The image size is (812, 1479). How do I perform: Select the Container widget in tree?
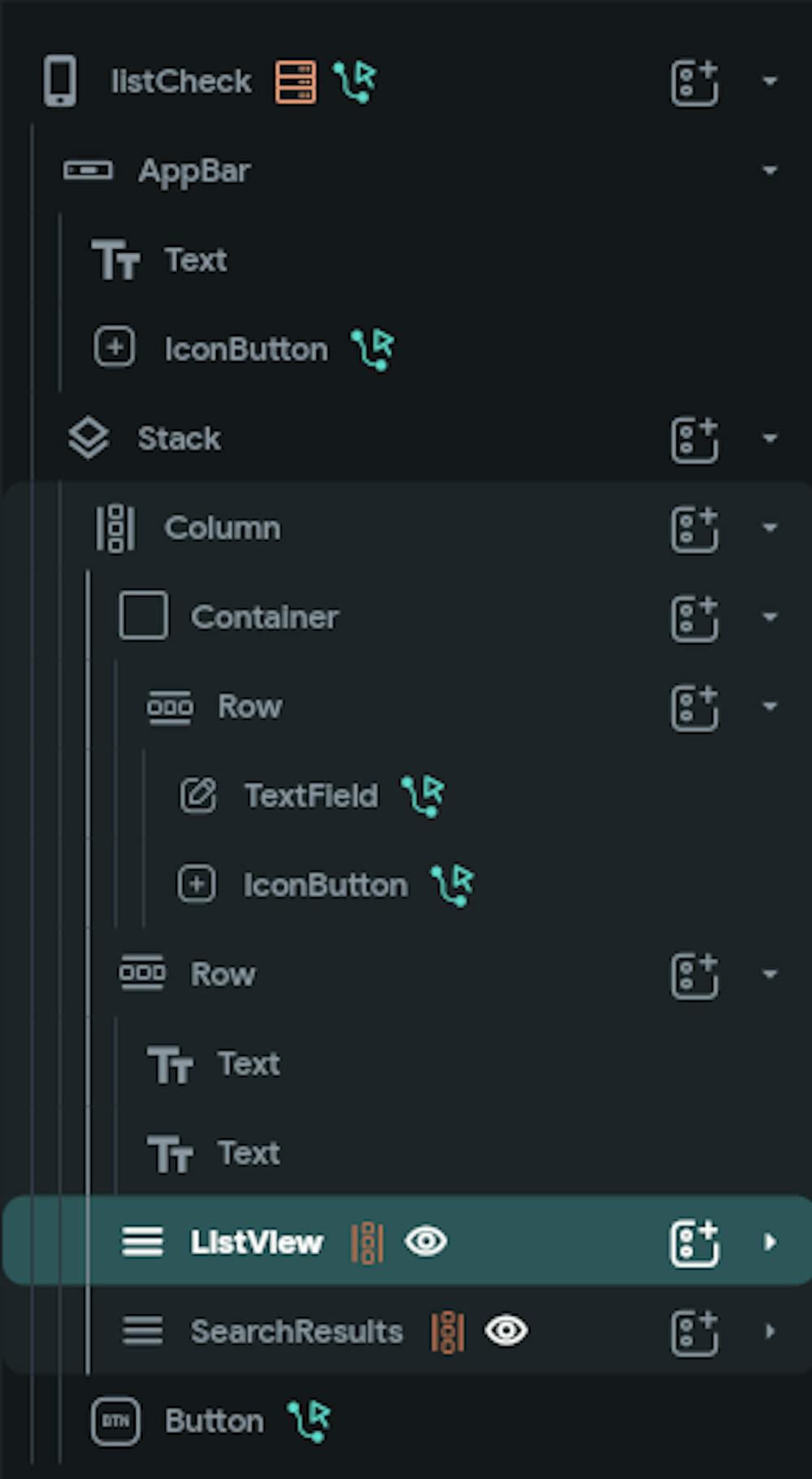(265, 617)
